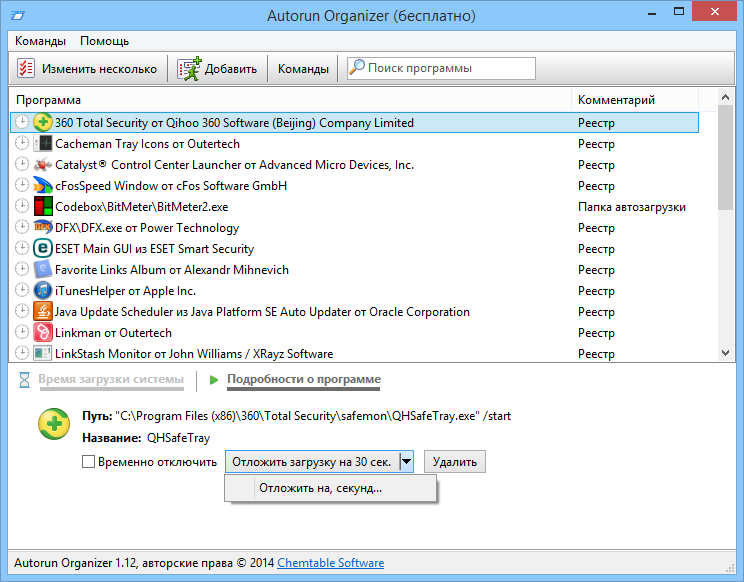Click the clock icon beside Java Update Scheduler

point(22,311)
